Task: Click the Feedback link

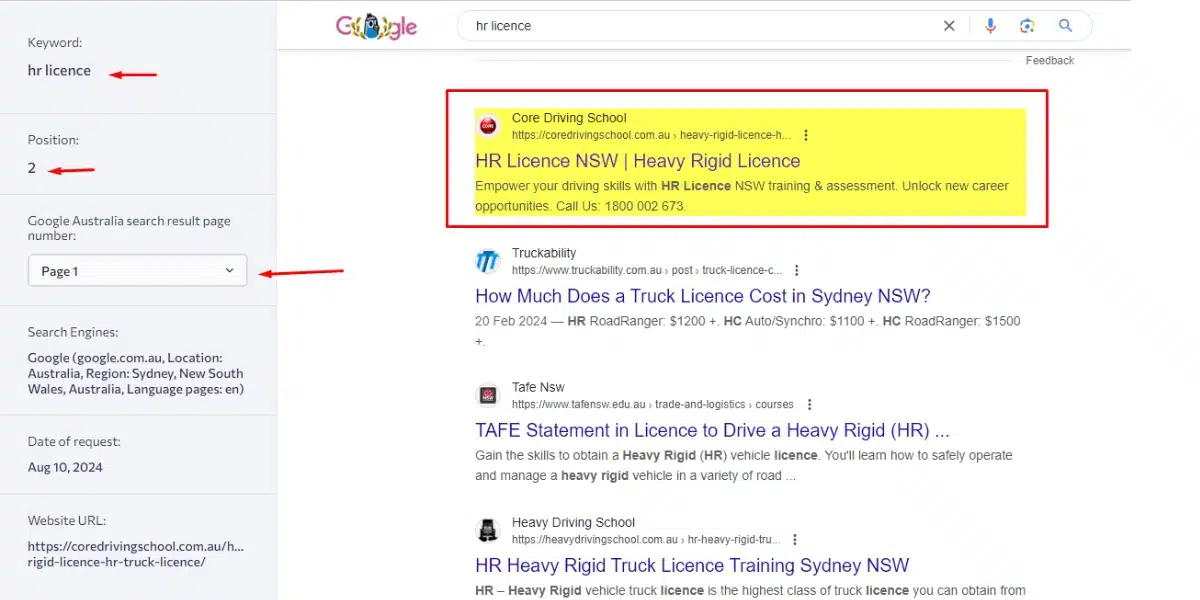Action: [1050, 61]
